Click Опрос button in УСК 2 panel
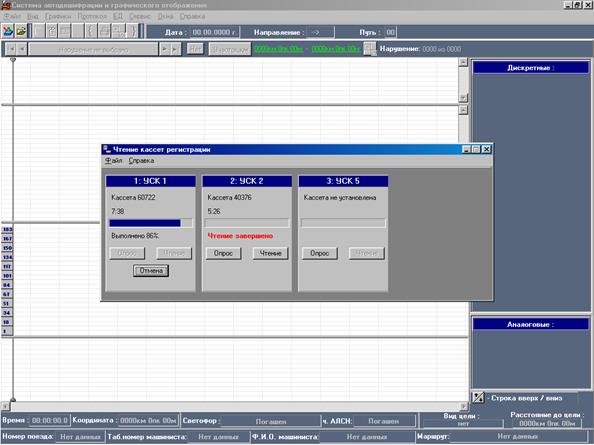Image resolution: width=594 pixels, height=445 pixels. tap(223, 253)
